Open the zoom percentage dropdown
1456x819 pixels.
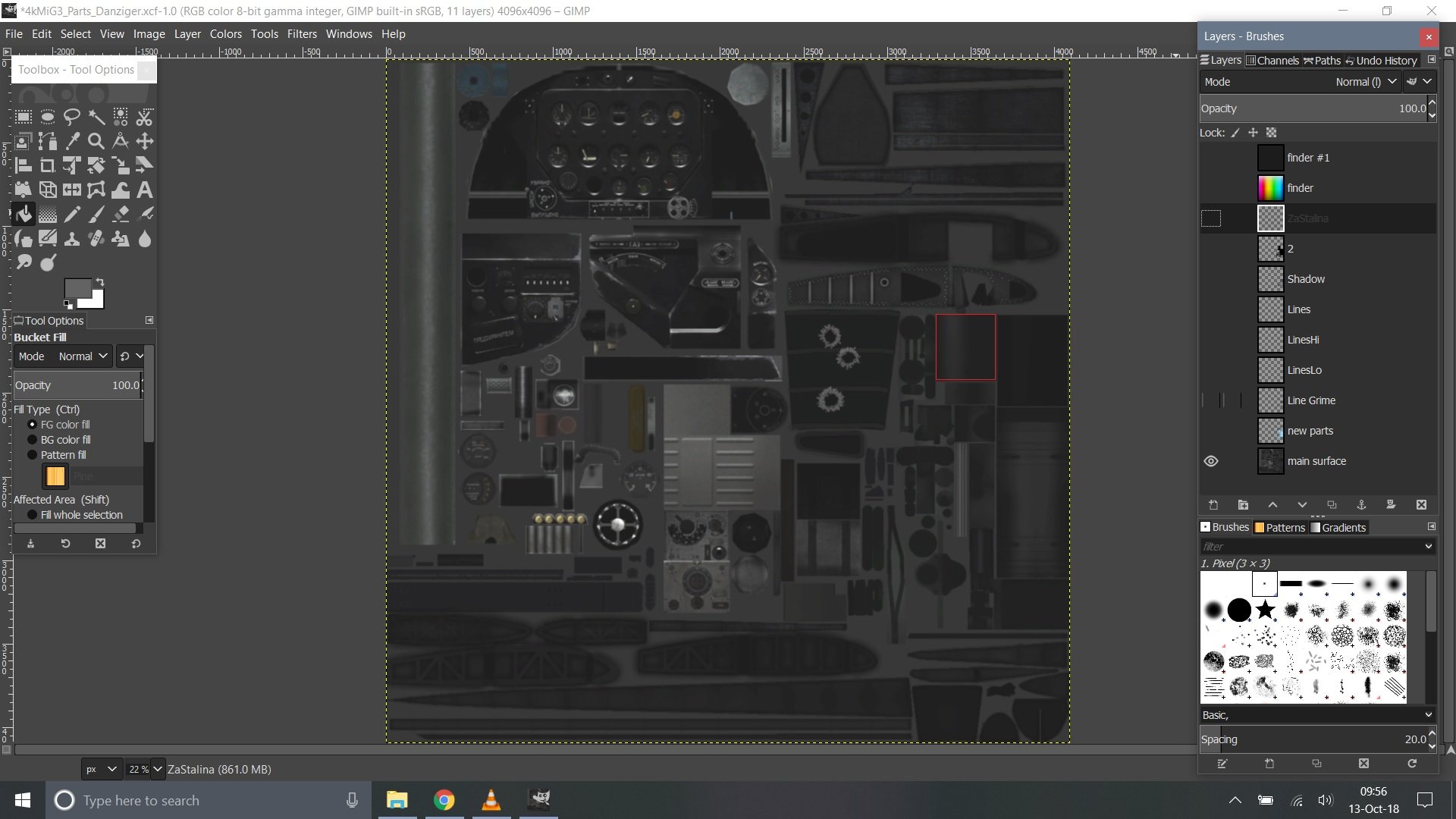coord(158,769)
